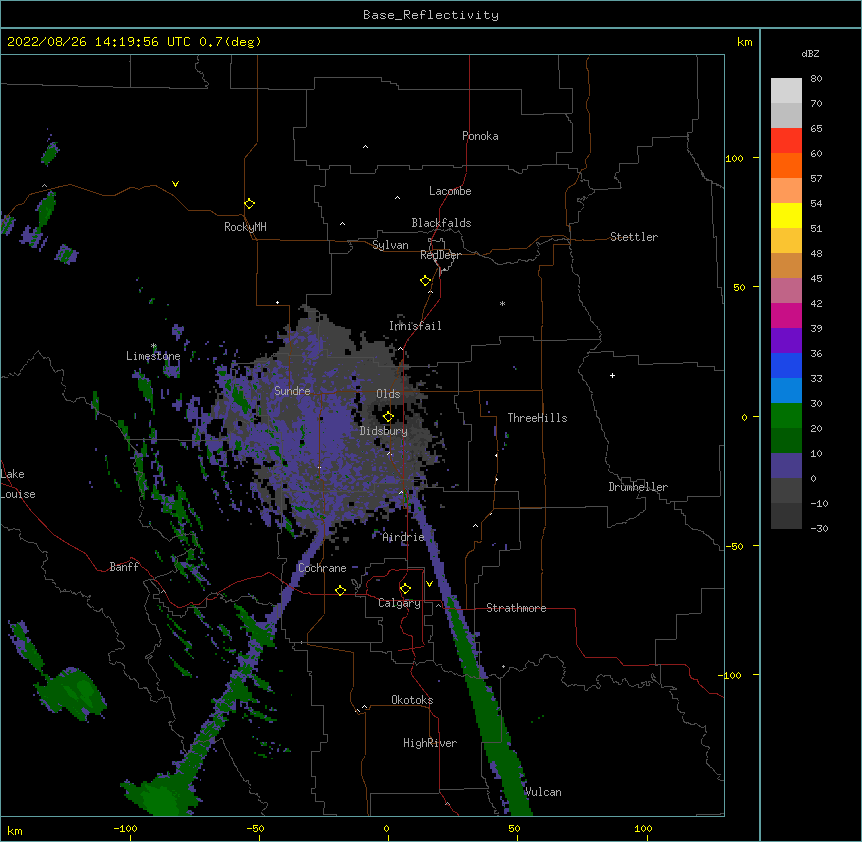This screenshot has height=842, width=862.
Task: Select the Blackfalds label
Action: tap(441, 223)
